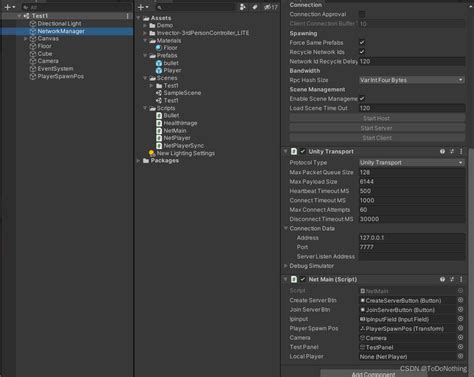Collapse the Assets root folder
The image size is (474, 377).
(x=139, y=18)
